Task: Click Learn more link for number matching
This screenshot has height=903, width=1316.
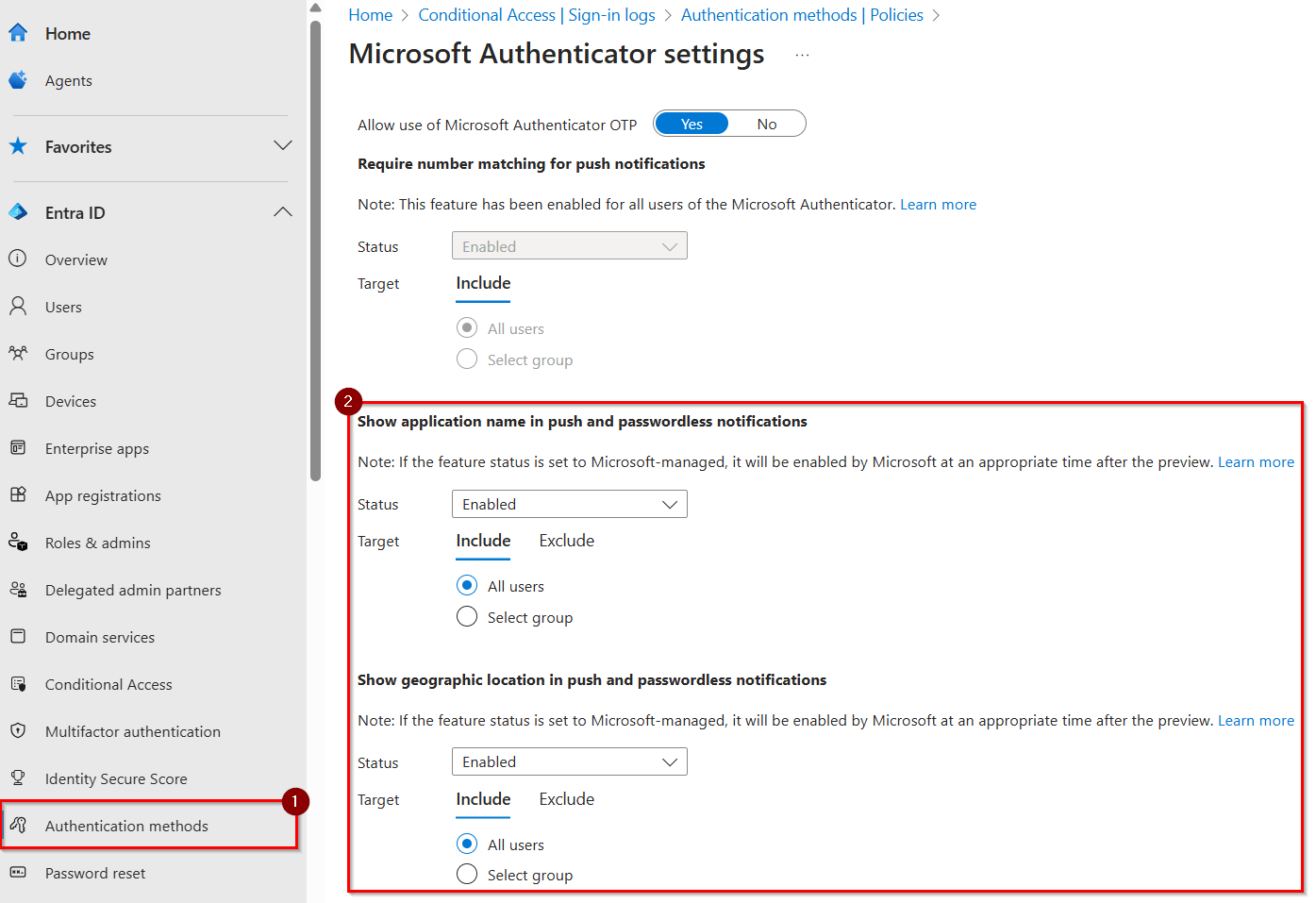Action: [938, 205]
